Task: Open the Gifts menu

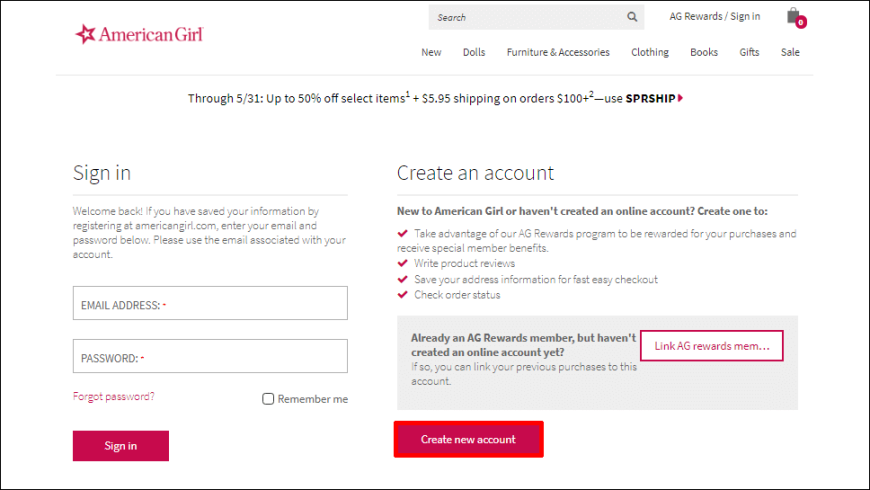Action: click(749, 52)
